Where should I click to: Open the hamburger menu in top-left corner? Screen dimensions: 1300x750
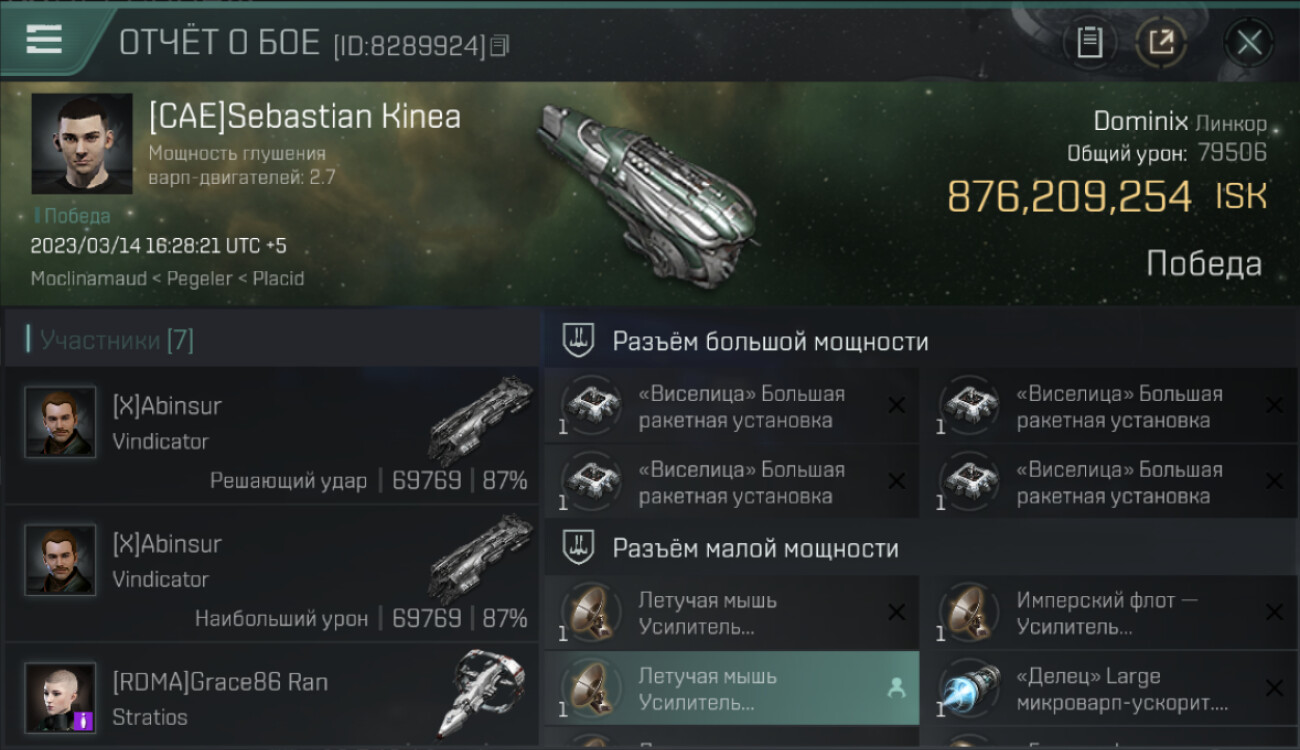coord(44,40)
